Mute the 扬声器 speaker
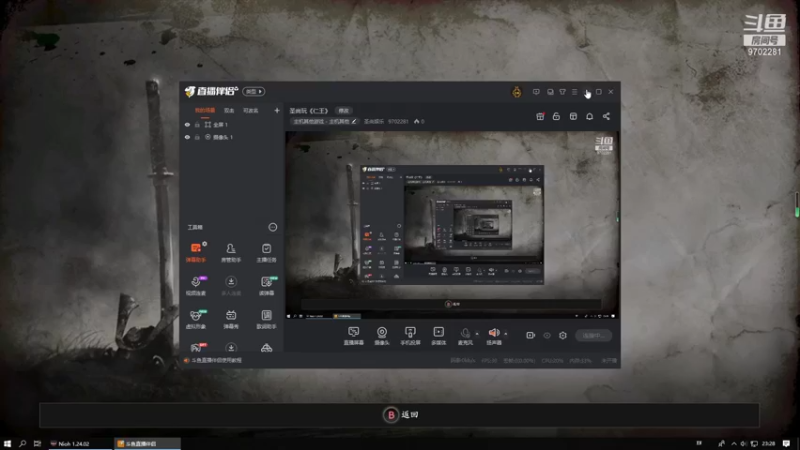Screen dimensions: 800x450 pos(494,335)
